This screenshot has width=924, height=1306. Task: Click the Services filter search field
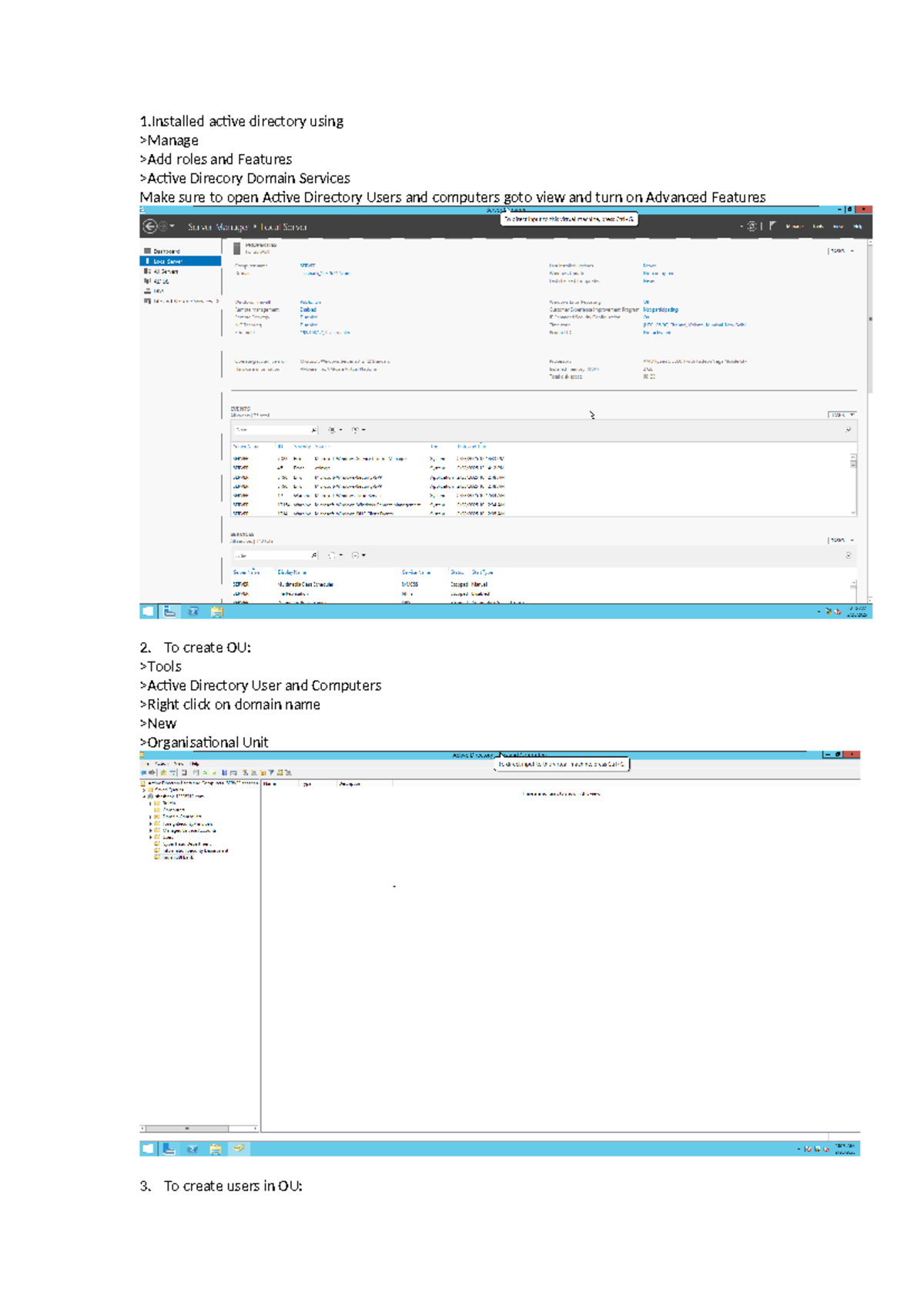click(x=275, y=555)
